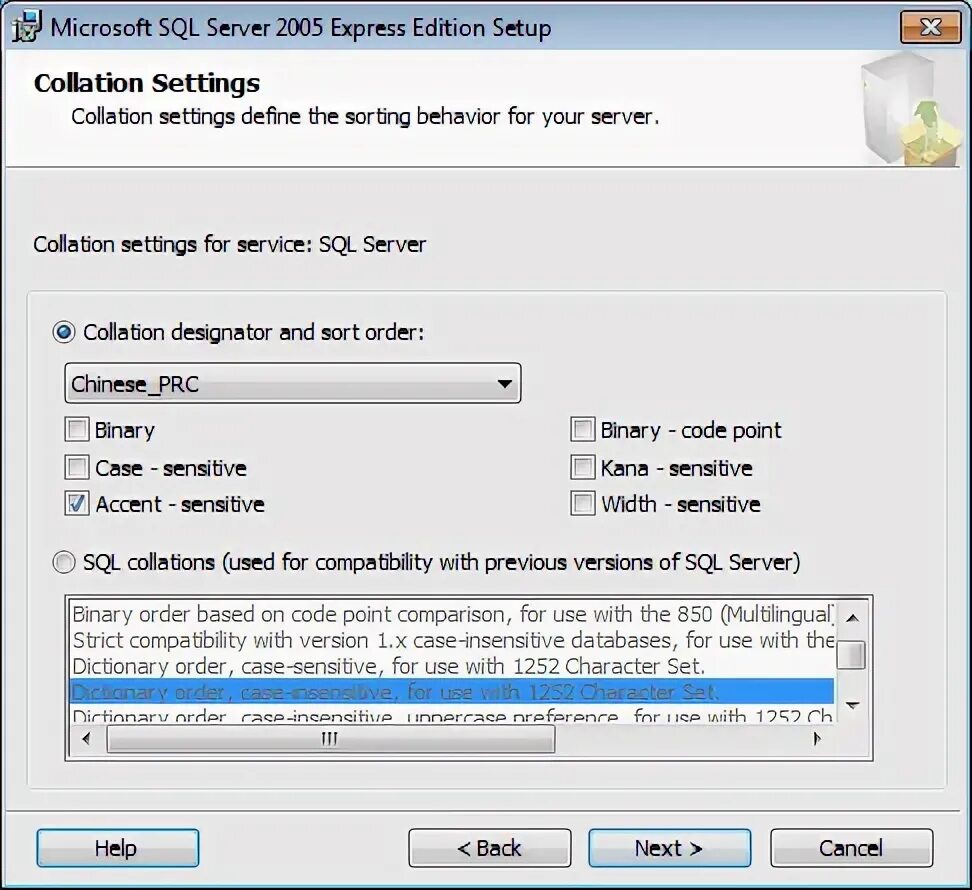The image size is (972, 890).
Task: Enable the Kana - sensitive checkbox
Action: point(583,467)
